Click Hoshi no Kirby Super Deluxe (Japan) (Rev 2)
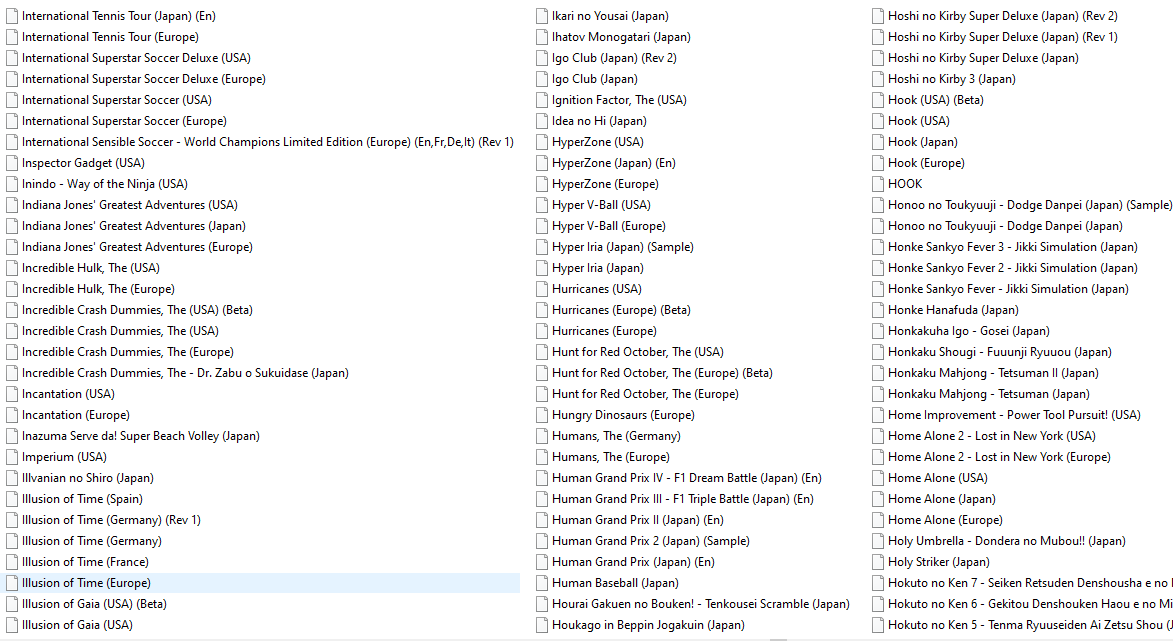Viewport: 1173px width, 641px height. click(x=1003, y=16)
